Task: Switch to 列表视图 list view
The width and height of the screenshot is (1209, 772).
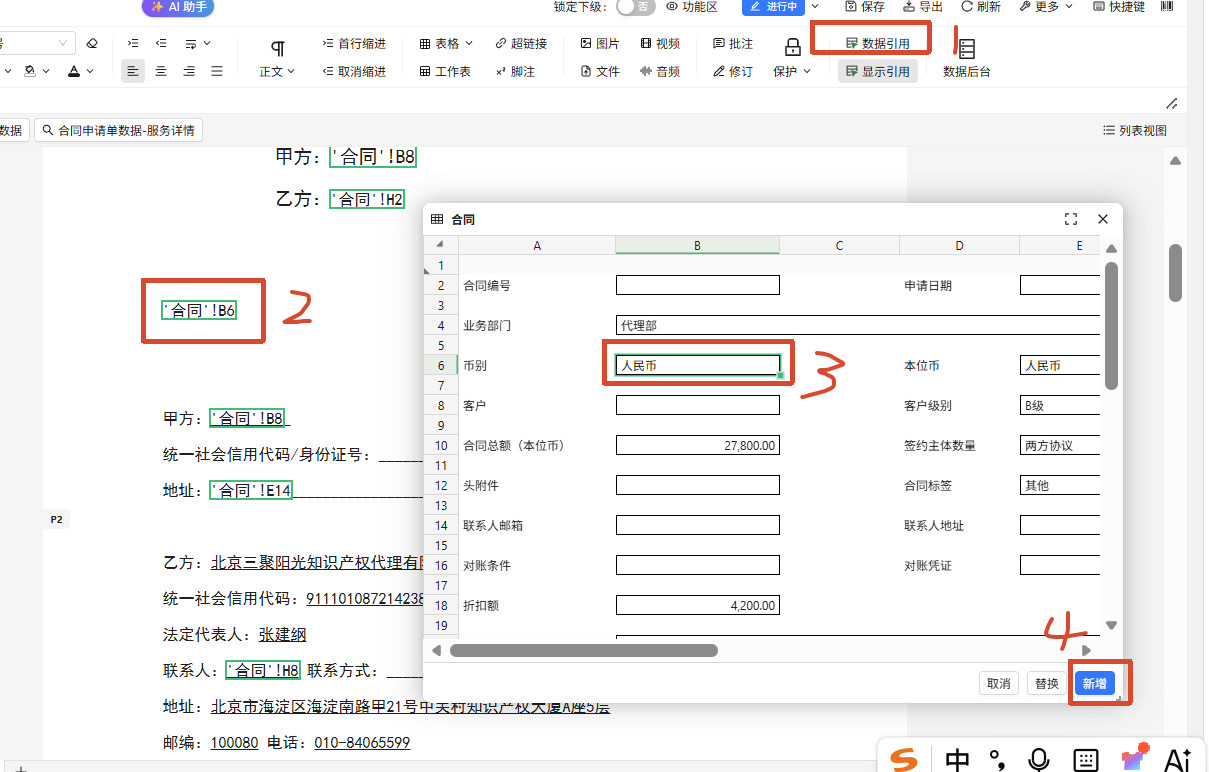Action: [x=1135, y=131]
